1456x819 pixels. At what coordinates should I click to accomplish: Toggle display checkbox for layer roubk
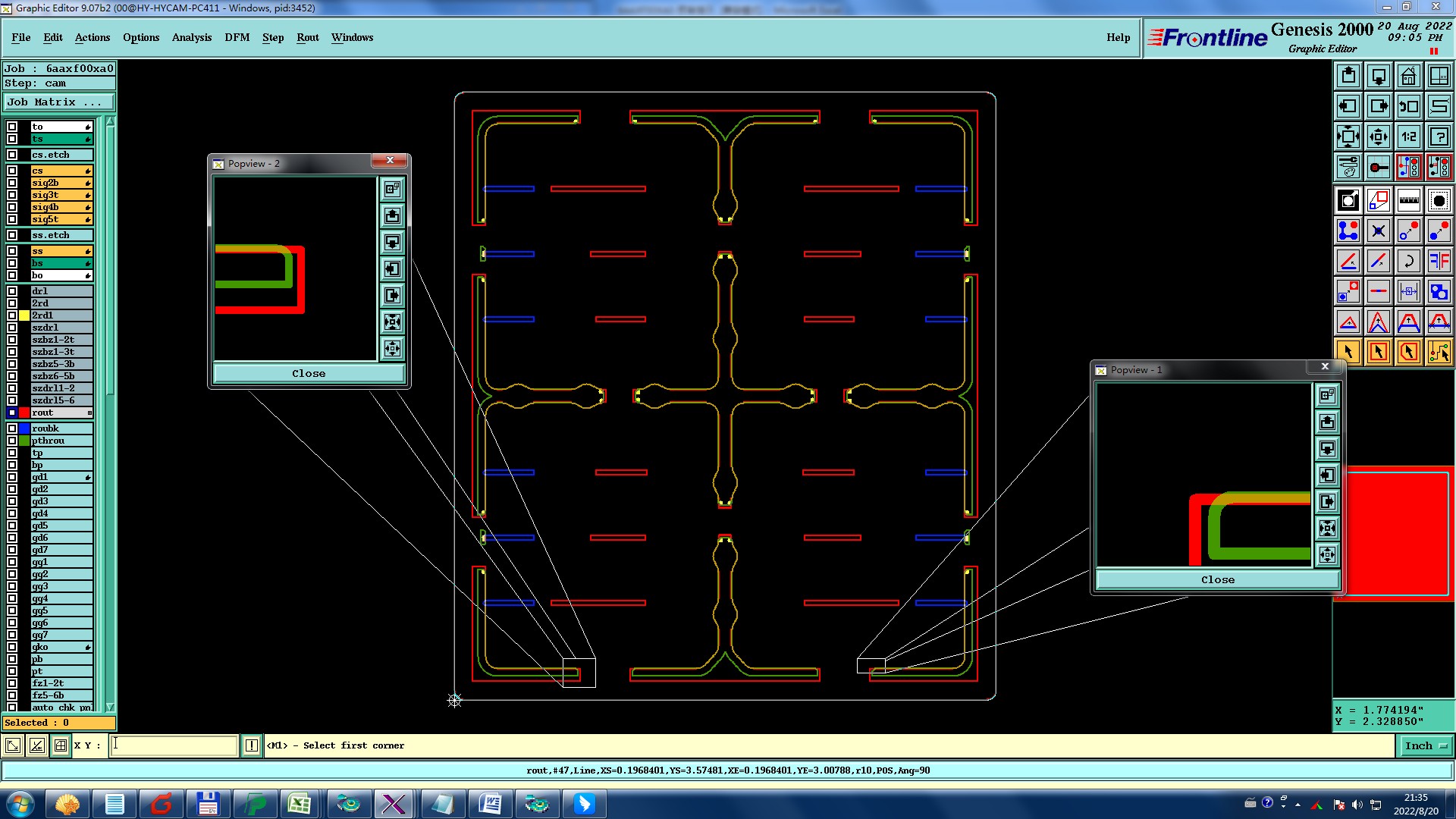pyautogui.click(x=12, y=428)
